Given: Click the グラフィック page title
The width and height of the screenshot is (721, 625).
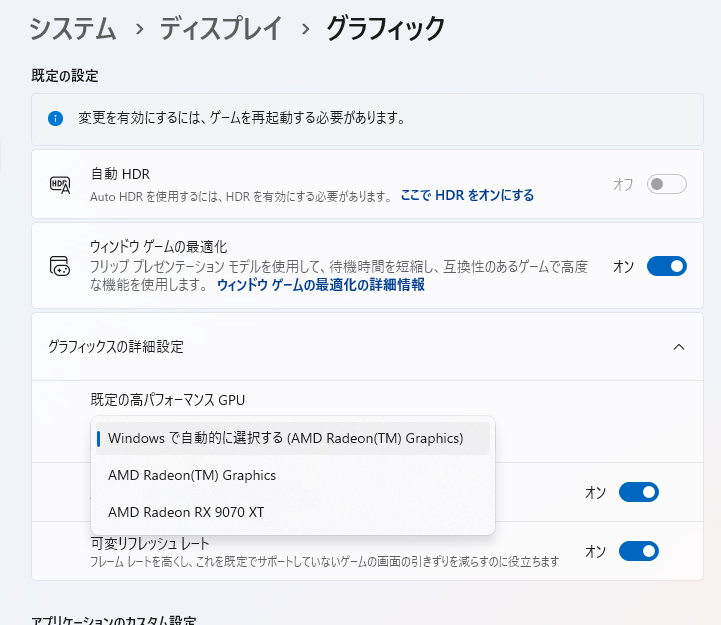Looking at the screenshot, I should pos(385,30).
